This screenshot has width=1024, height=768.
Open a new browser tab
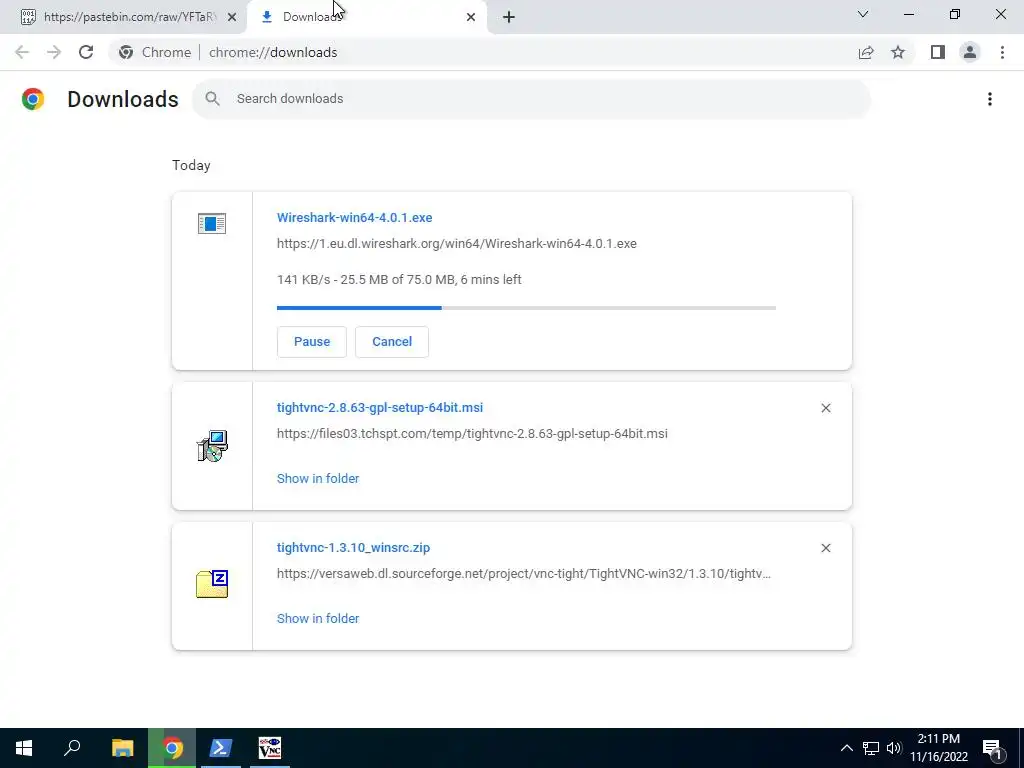pyautogui.click(x=509, y=17)
